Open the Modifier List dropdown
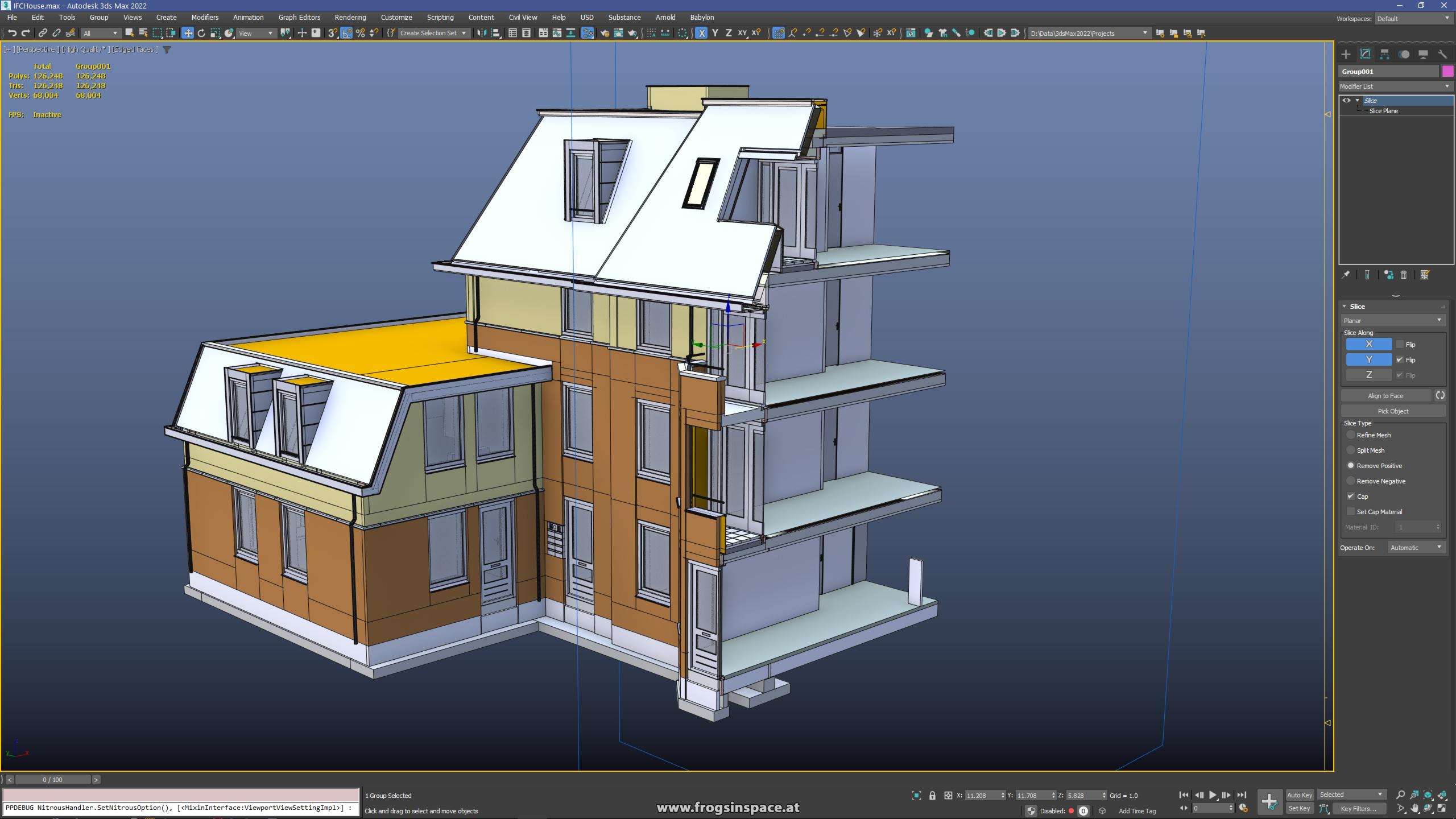This screenshot has width=1456, height=819. pyautogui.click(x=1395, y=86)
